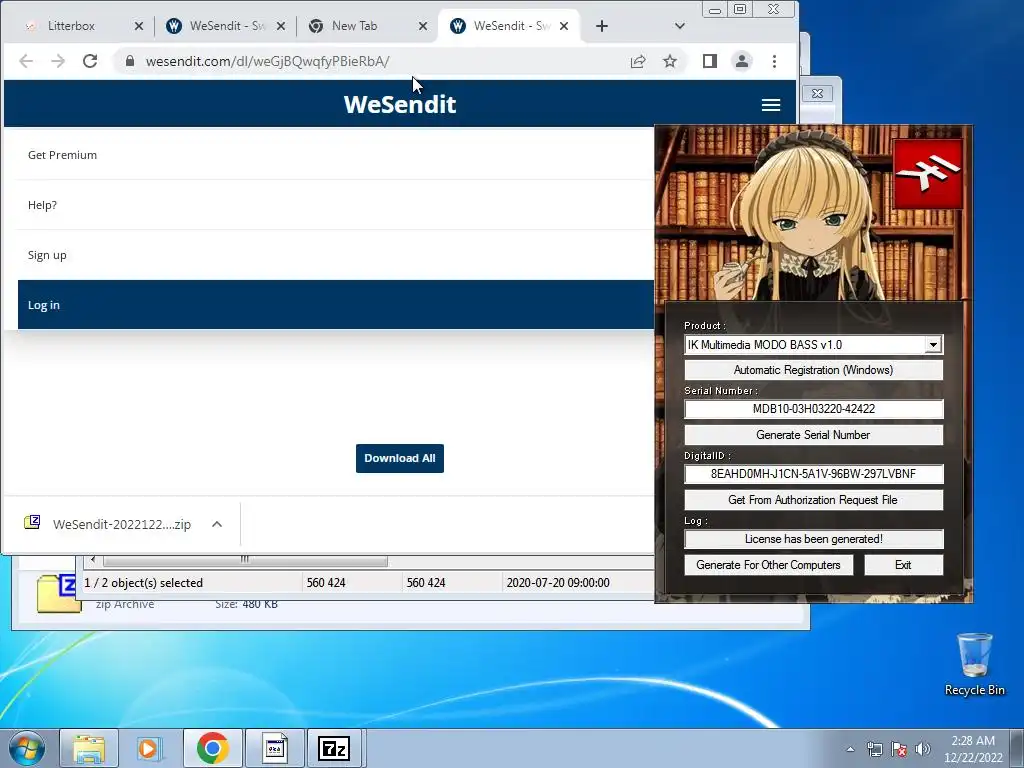Image resolution: width=1024 pixels, height=768 pixels.
Task: Open the tab search chevron in Chrome
Action: [x=680, y=26]
